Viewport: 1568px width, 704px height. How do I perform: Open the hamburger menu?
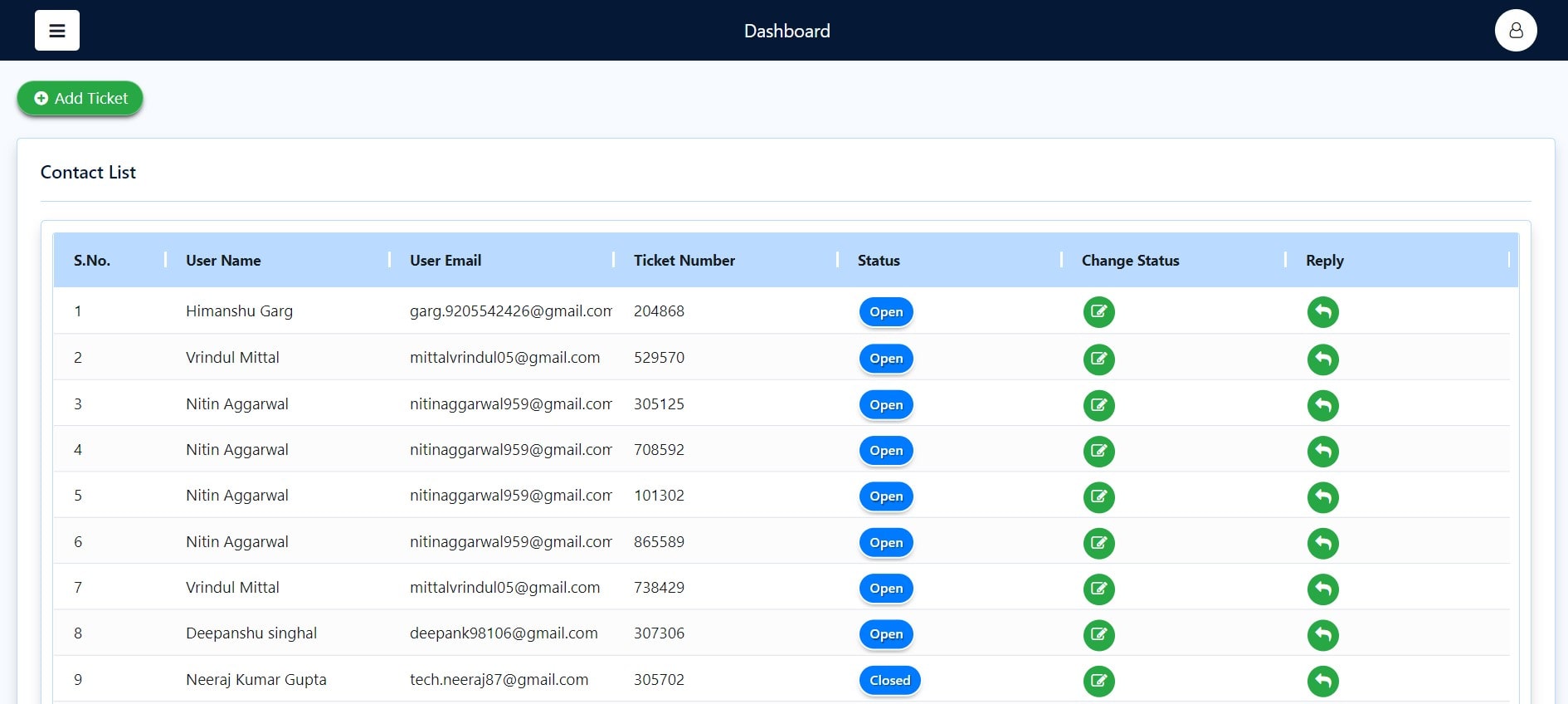(x=57, y=31)
